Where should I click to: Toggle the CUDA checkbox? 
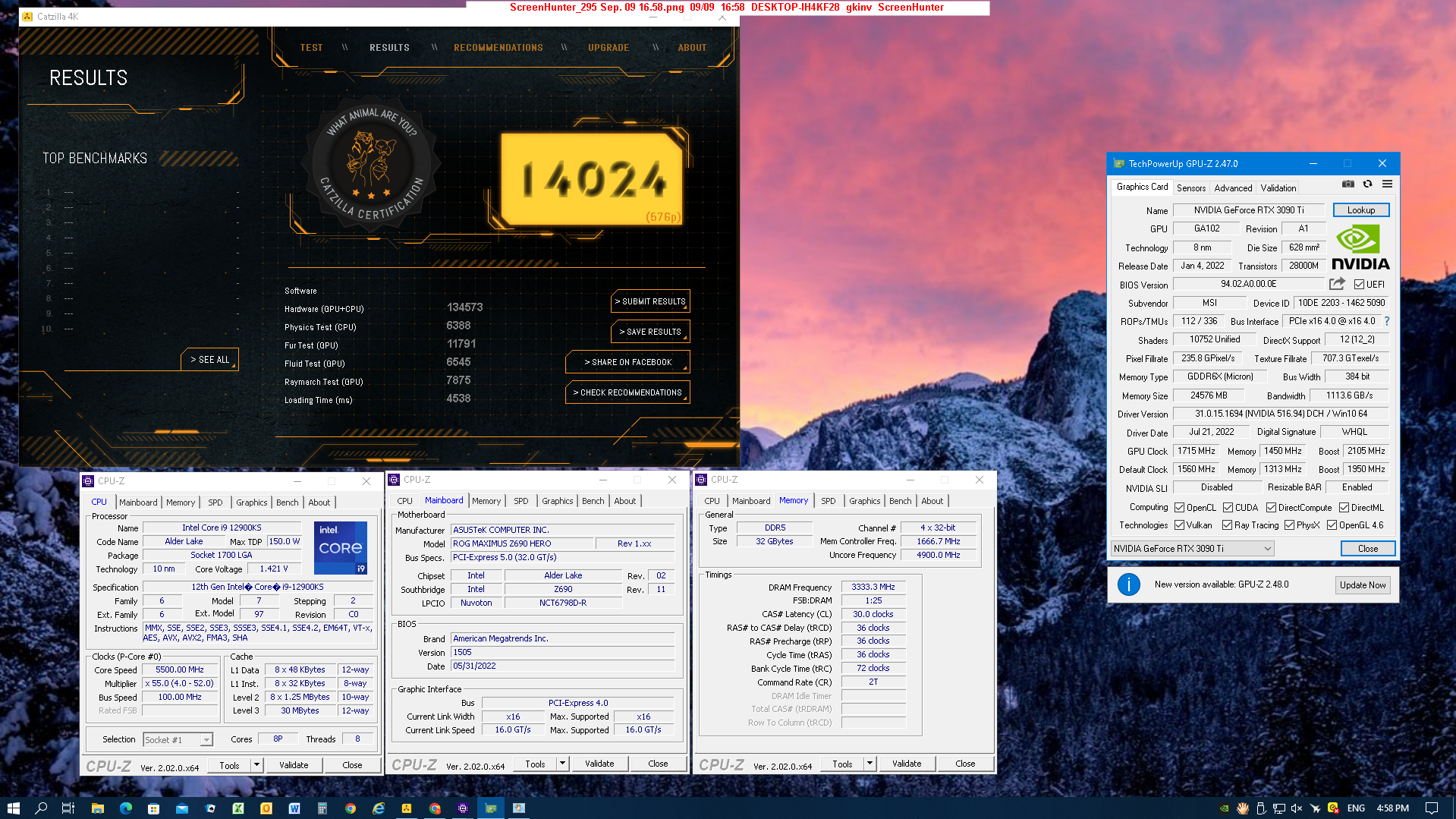(1228, 508)
